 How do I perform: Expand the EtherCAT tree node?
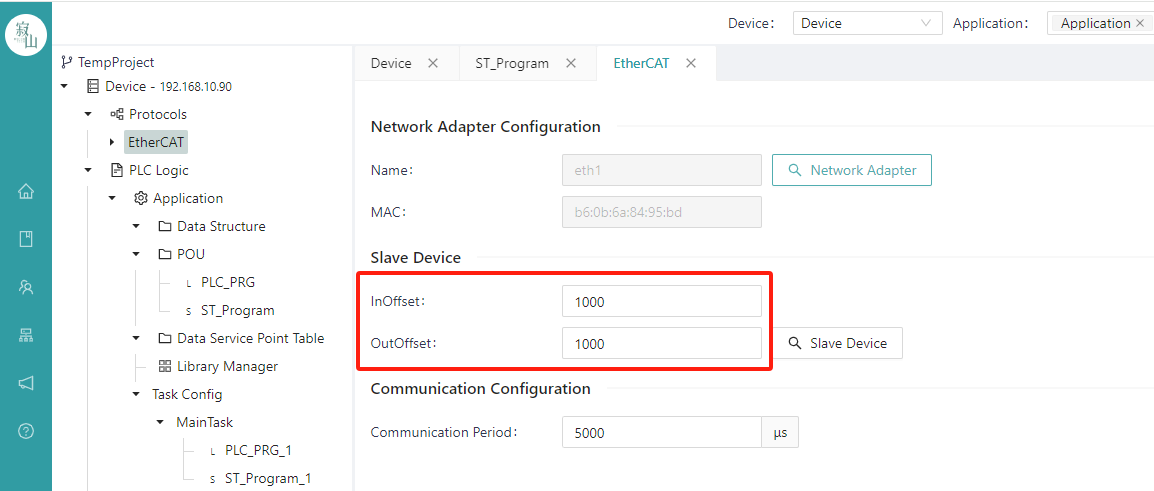(111, 142)
